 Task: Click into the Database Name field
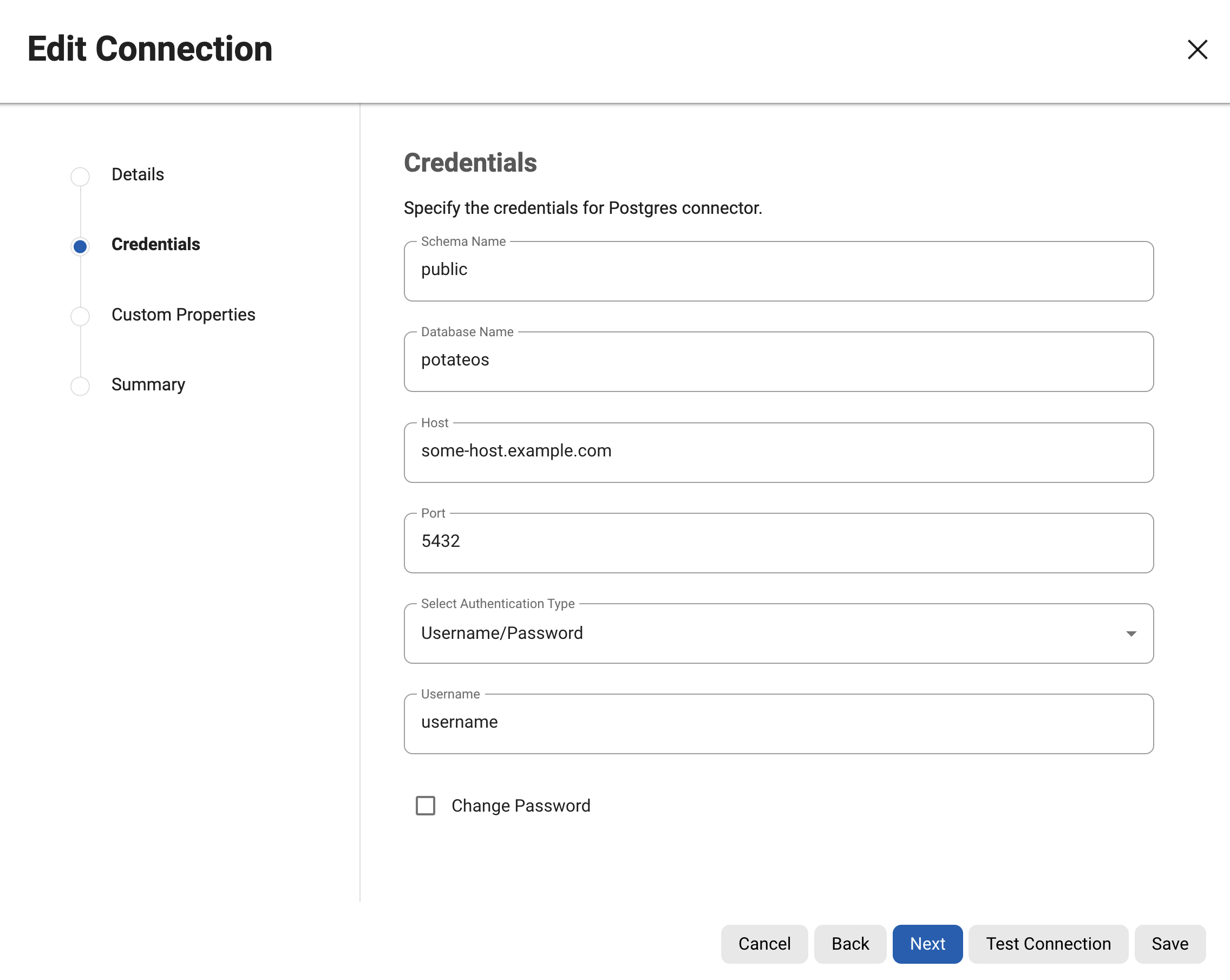[x=778, y=361]
